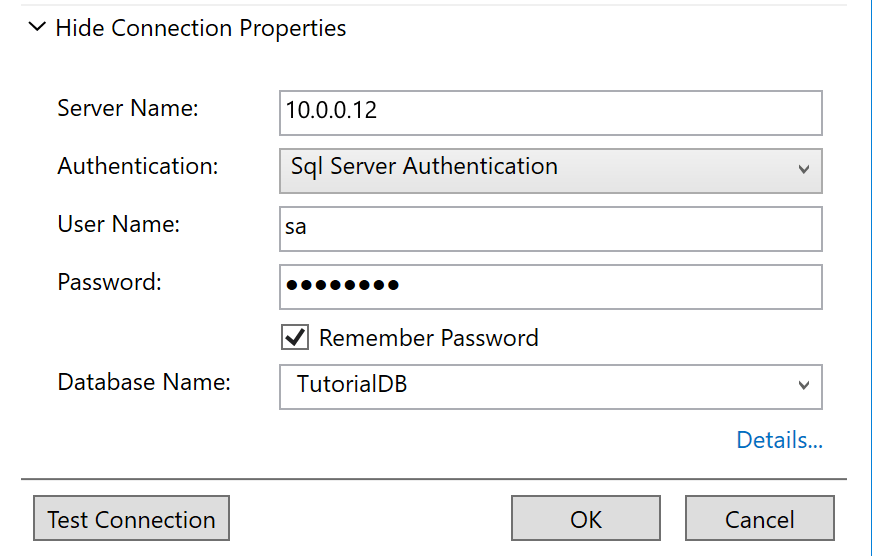Expand the TutorialDB dropdown arrow
Viewport: 872px width, 556px height.
804,386
